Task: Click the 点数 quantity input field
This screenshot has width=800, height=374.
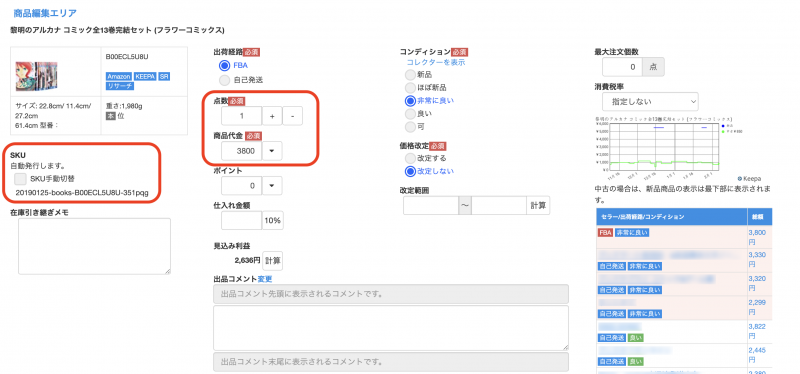Action: [x=241, y=116]
